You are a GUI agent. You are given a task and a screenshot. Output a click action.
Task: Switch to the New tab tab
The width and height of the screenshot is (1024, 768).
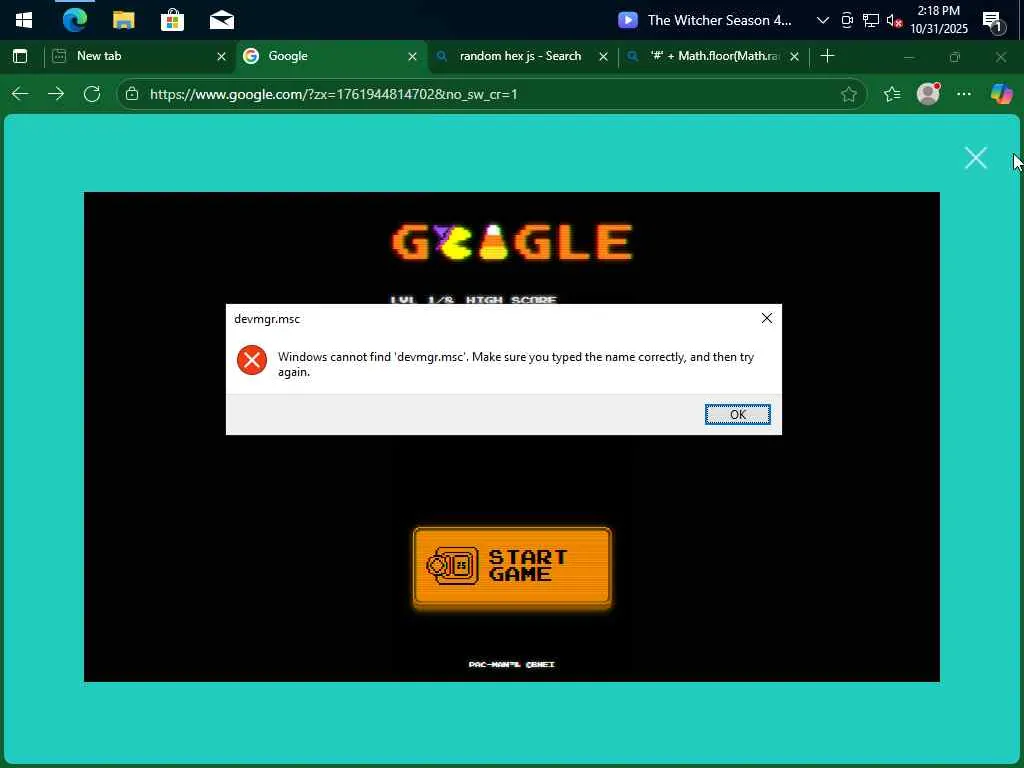pyautogui.click(x=138, y=56)
